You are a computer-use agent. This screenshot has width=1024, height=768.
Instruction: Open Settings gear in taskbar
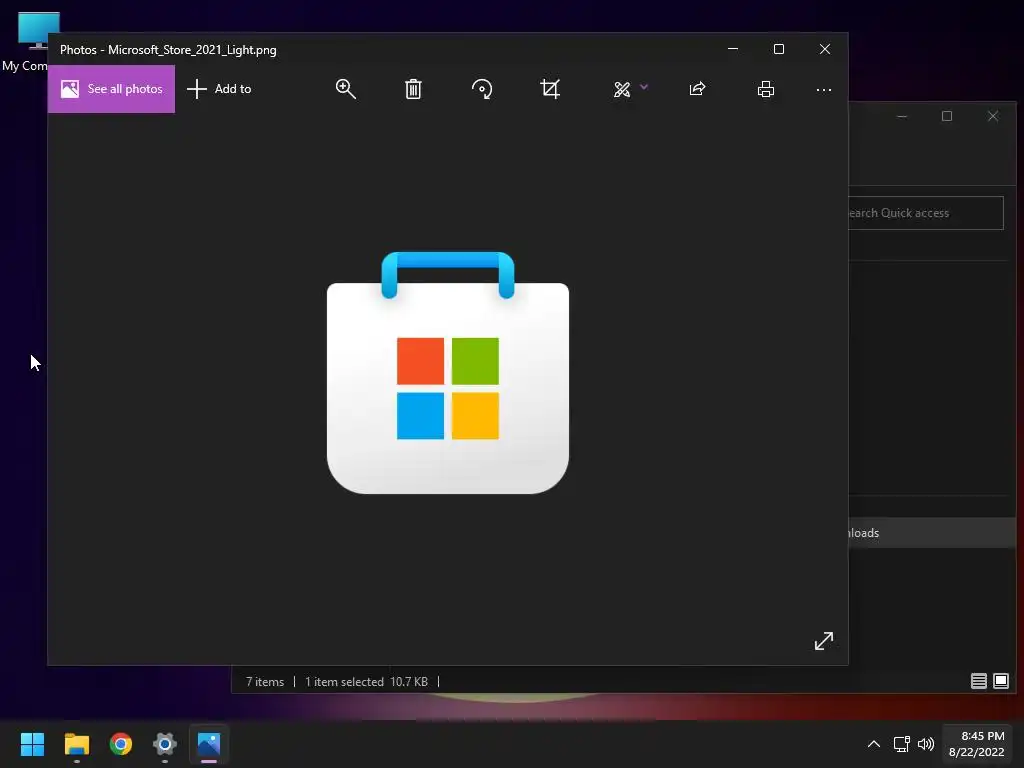click(165, 744)
